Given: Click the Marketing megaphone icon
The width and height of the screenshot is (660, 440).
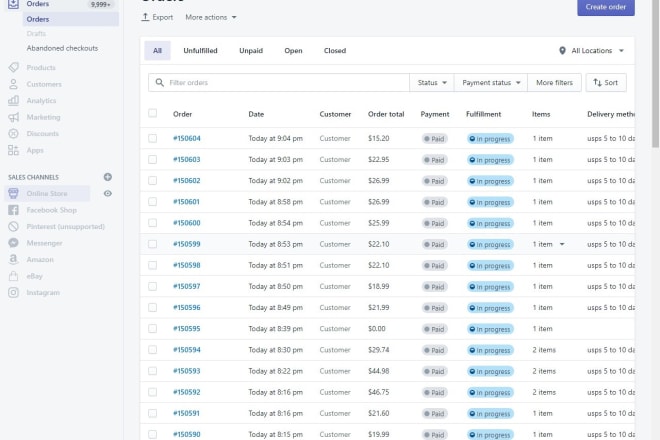Looking at the screenshot, I should click(x=13, y=117).
